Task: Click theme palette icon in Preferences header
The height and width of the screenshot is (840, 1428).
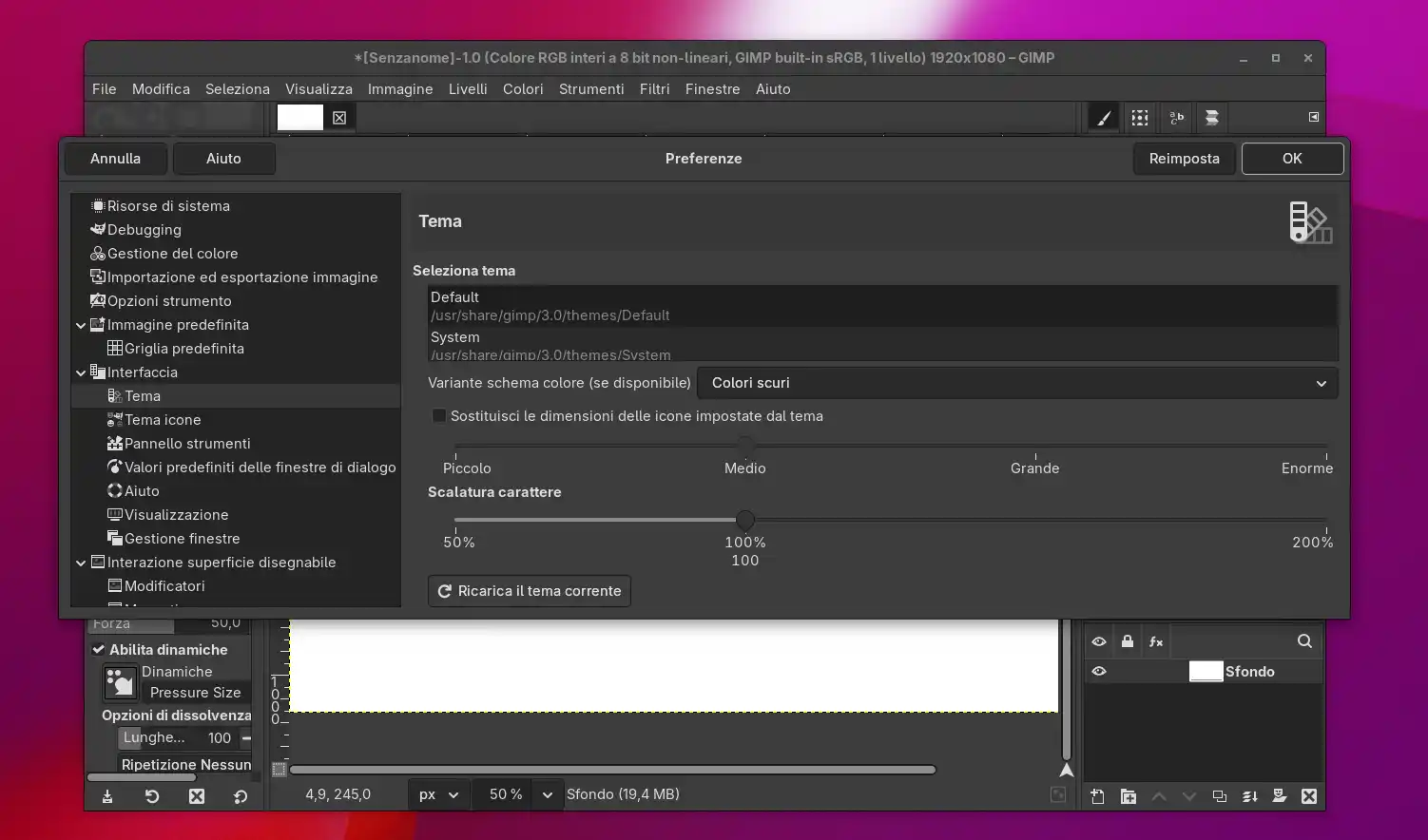Action: [x=1310, y=222]
